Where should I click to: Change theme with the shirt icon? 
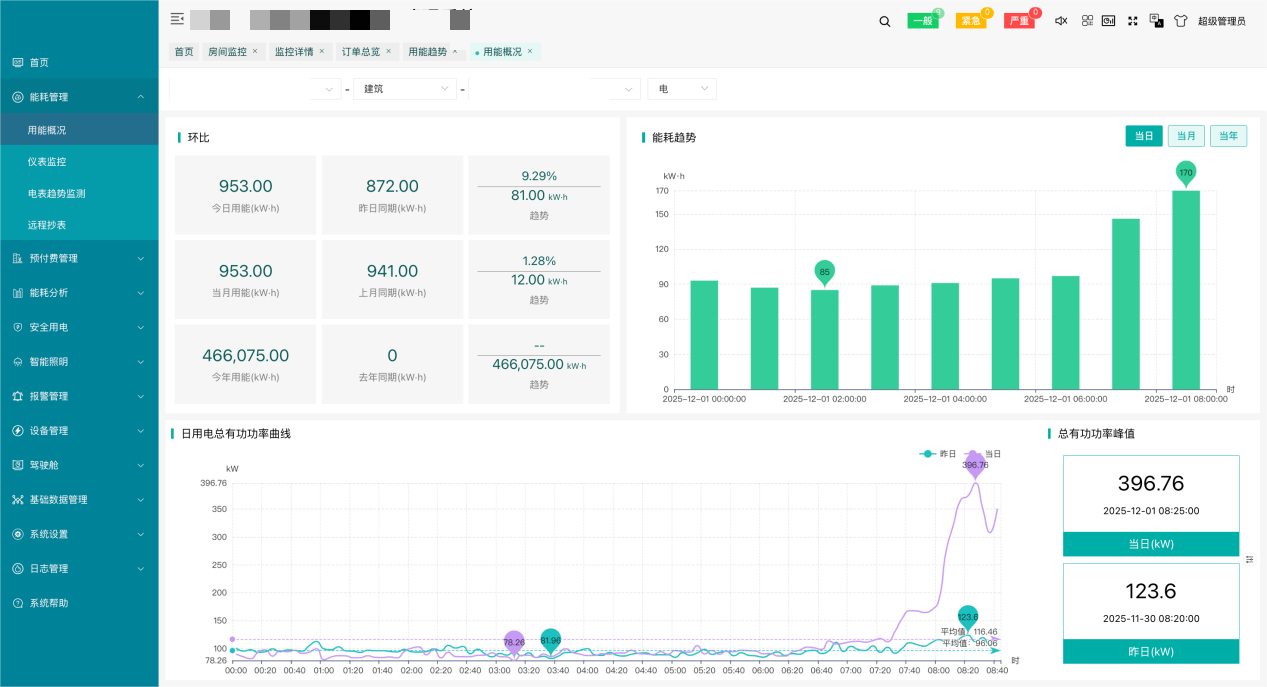pyautogui.click(x=1182, y=20)
